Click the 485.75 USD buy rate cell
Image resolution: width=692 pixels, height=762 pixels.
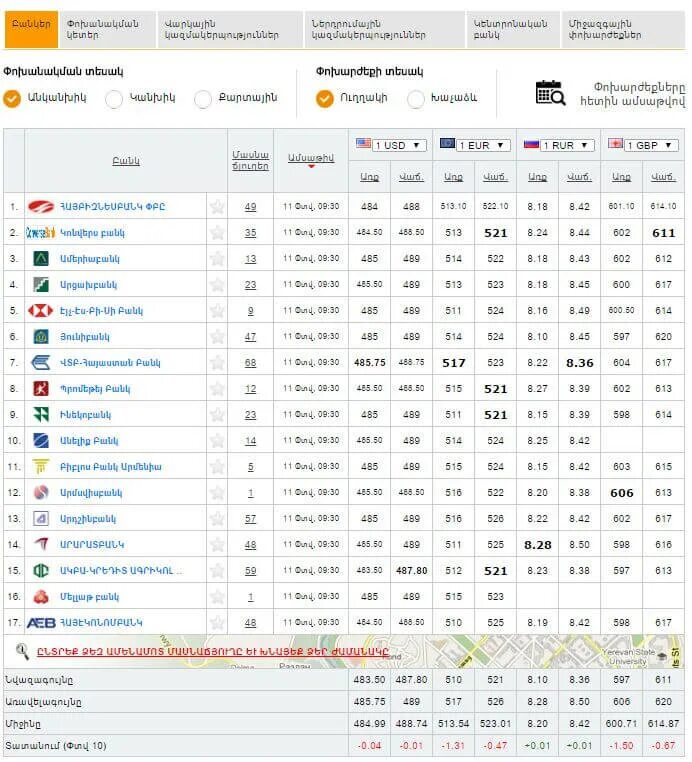(370, 363)
